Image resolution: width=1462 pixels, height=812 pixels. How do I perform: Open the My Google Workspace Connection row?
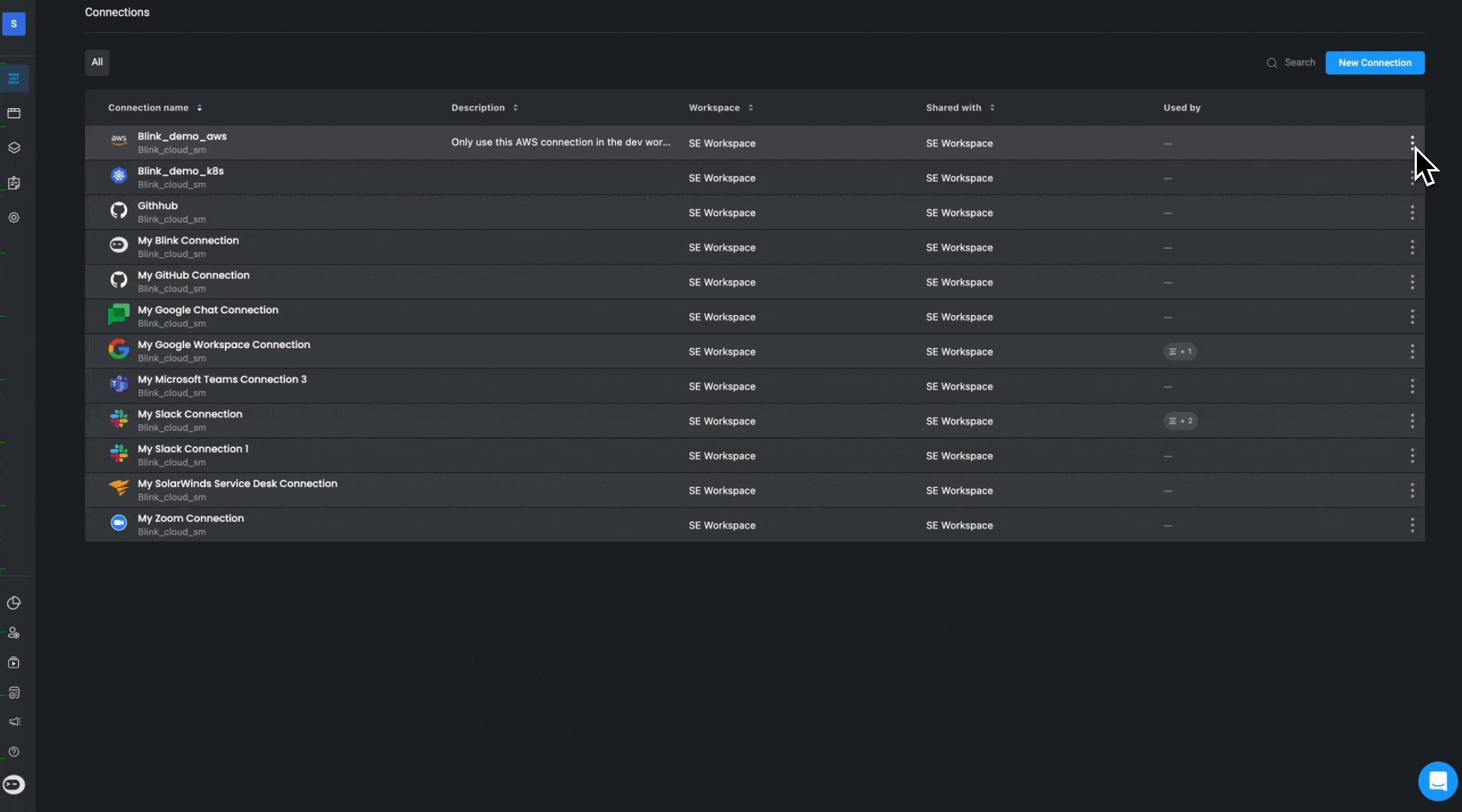(223, 345)
